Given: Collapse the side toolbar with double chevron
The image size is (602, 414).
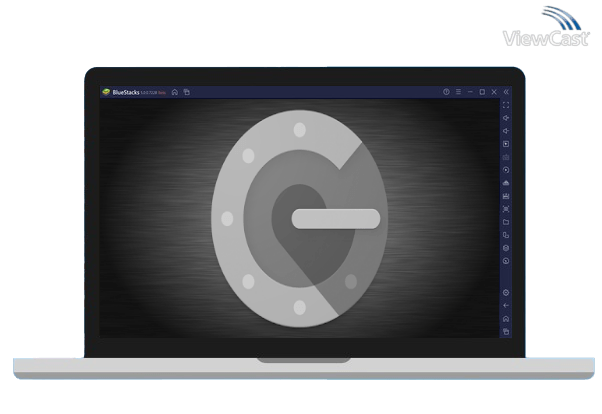Looking at the screenshot, I should 506,92.
